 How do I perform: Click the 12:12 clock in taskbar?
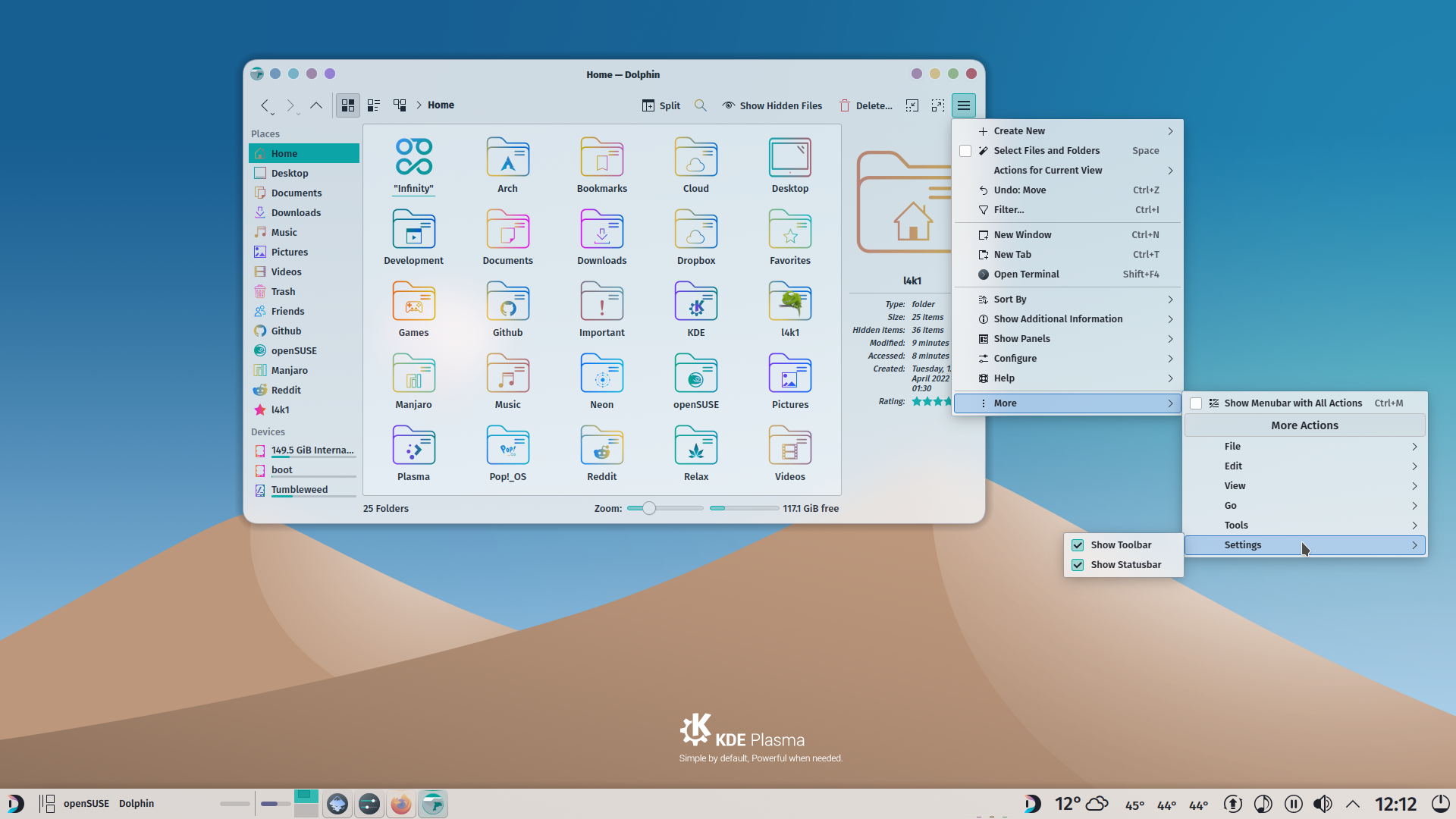pyautogui.click(x=1396, y=804)
